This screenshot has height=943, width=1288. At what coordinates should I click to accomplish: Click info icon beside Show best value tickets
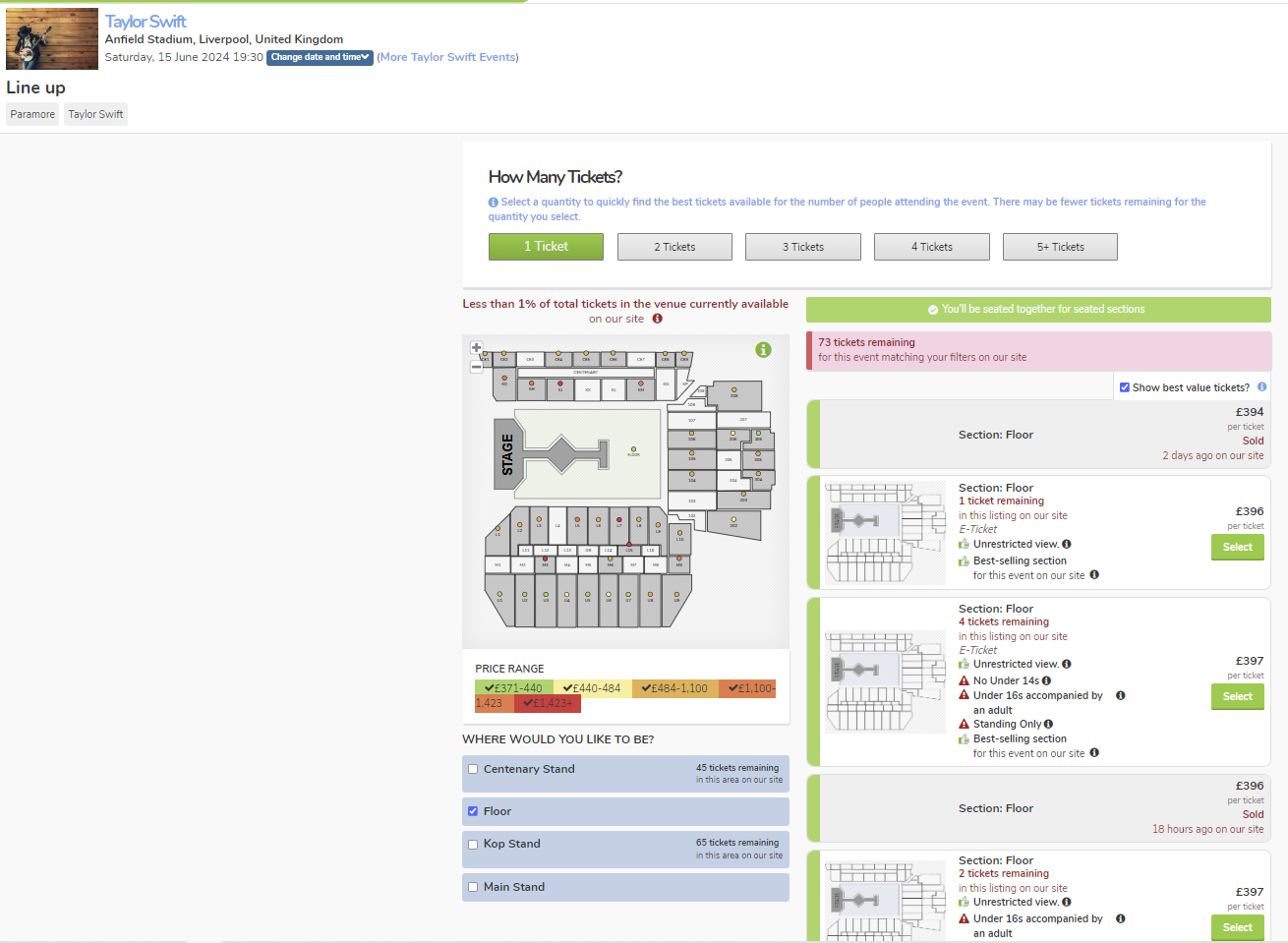[x=1261, y=387]
